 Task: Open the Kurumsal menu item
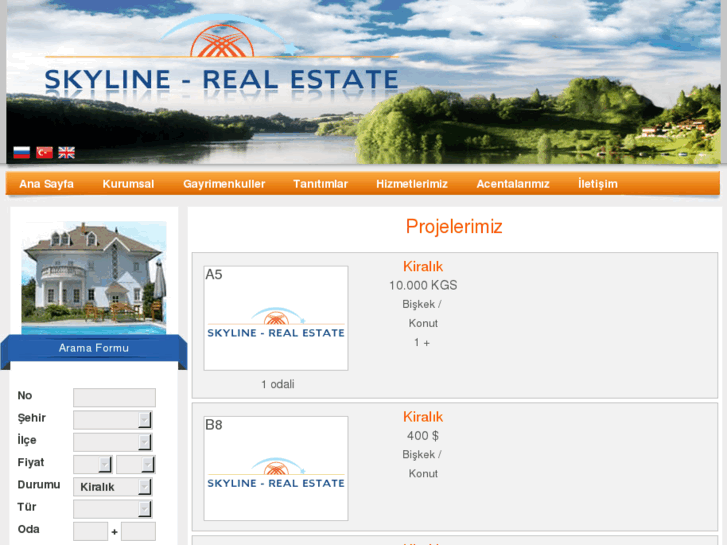pyautogui.click(x=128, y=184)
